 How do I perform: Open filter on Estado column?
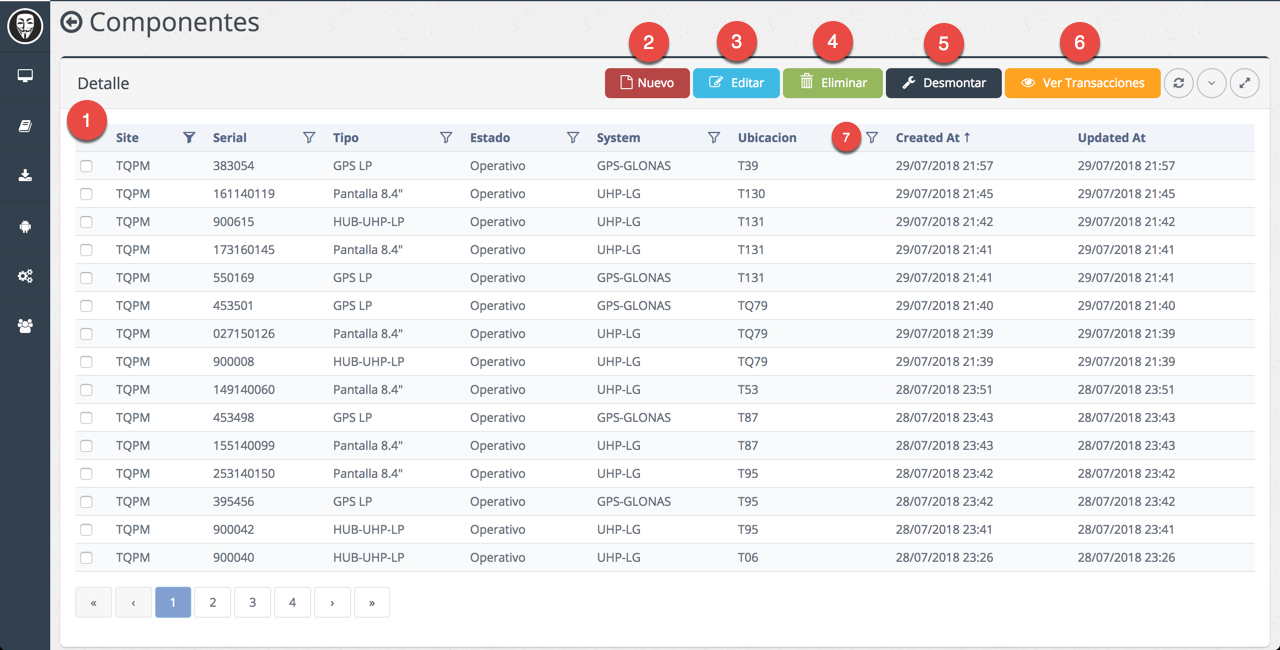pyautogui.click(x=573, y=138)
